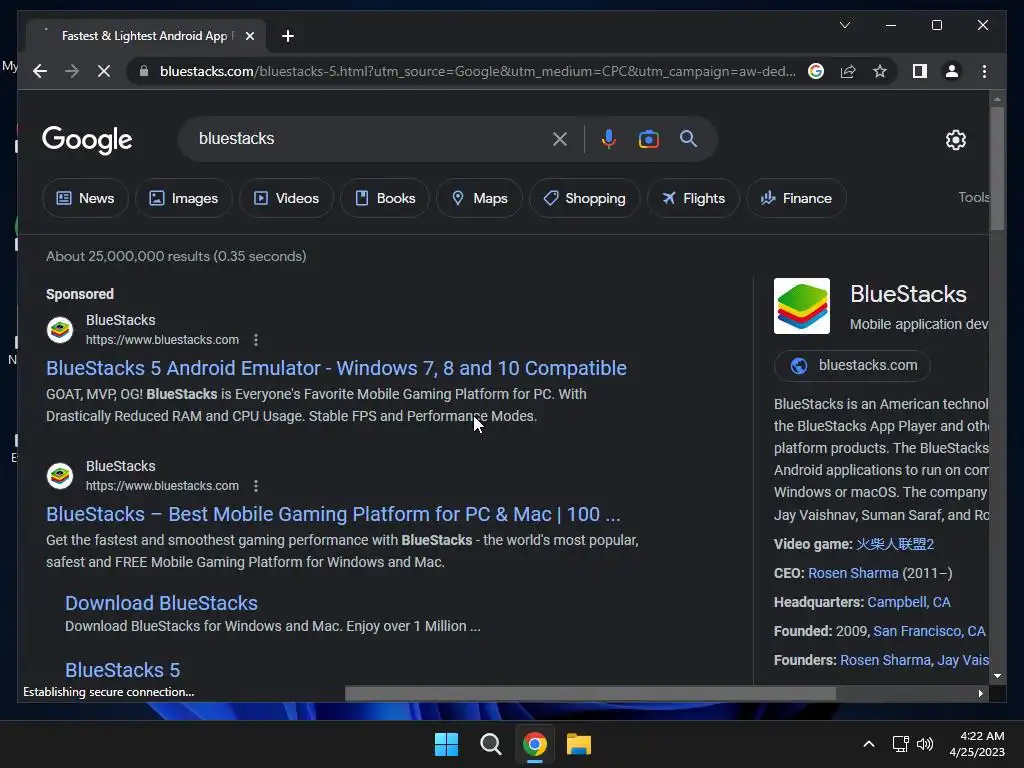1024x768 pixels.
Task: Open a new browser tab
Action: (x=288, y=36)
